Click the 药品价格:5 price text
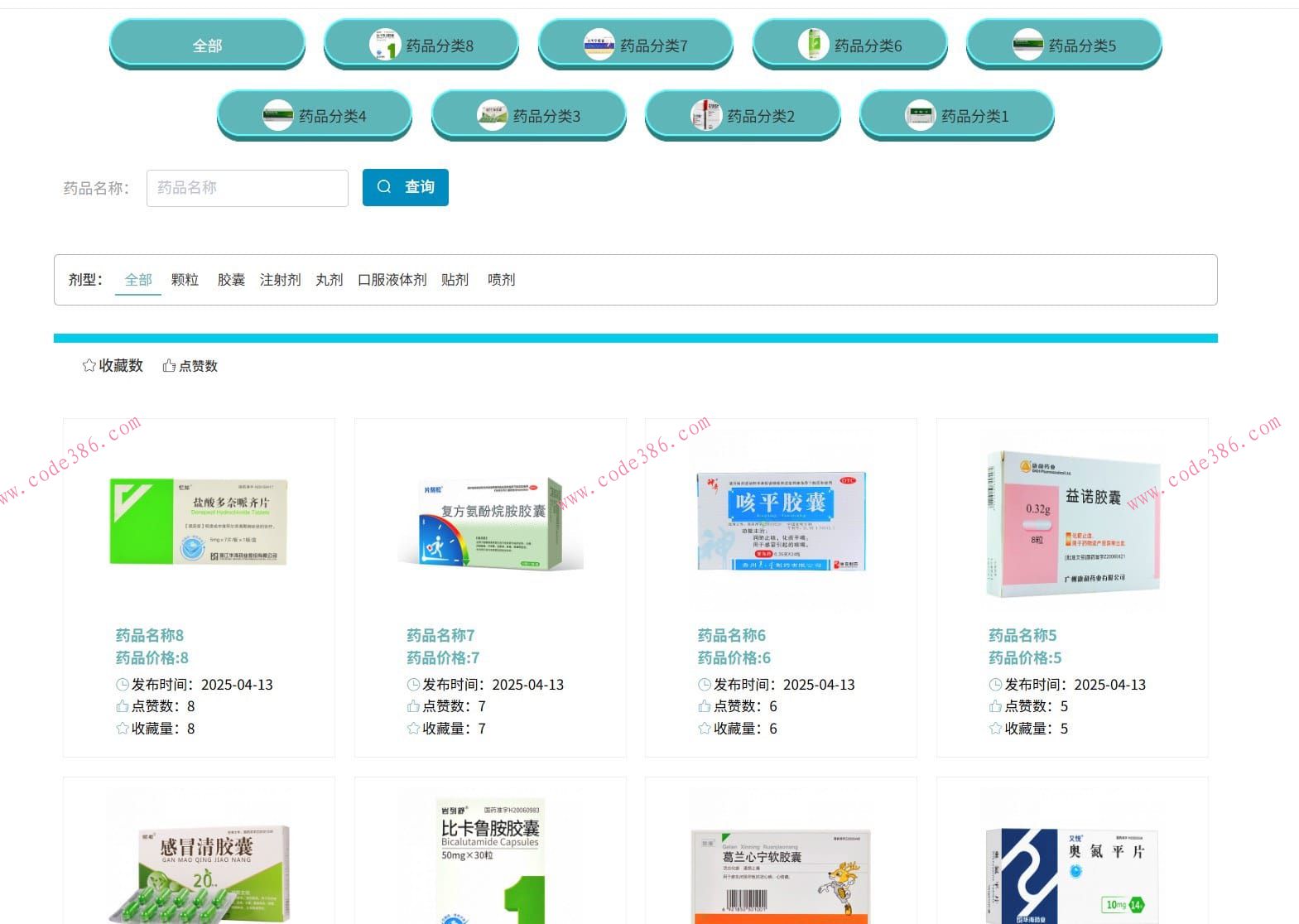The image size is (1299, 924). click(1025, 657)
